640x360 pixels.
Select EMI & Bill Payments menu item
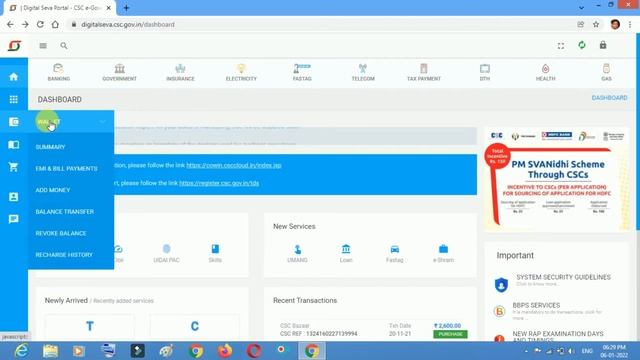pyautogui.click(x=67, y=169)
